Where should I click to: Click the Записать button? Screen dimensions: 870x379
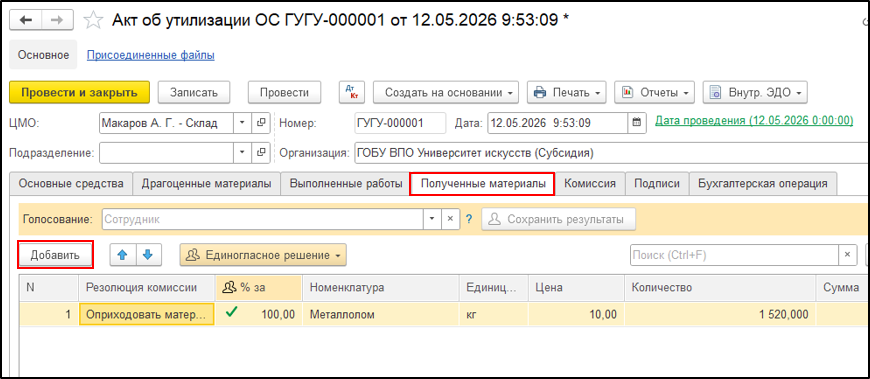click(193, 92)
